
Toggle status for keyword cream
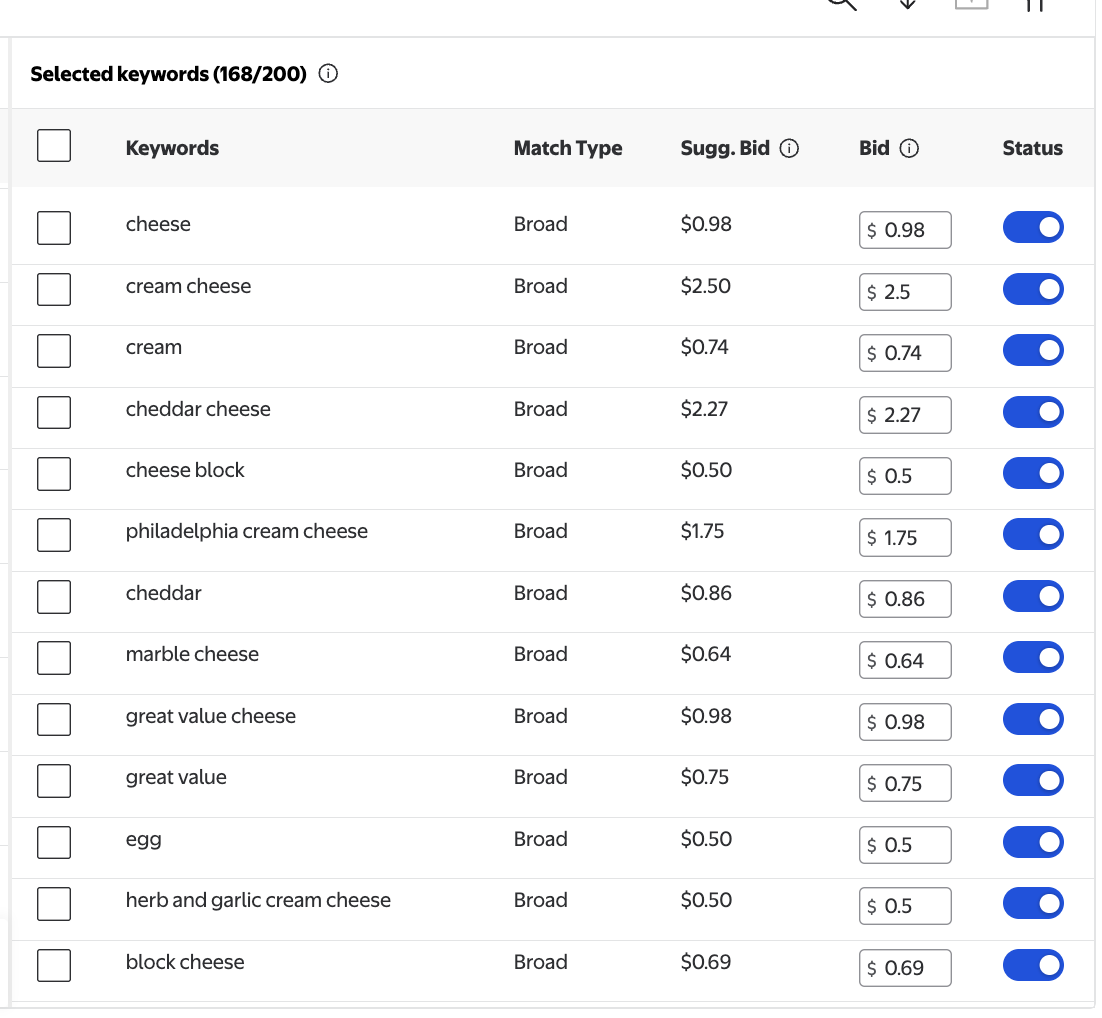click(x=1033, y=350)
